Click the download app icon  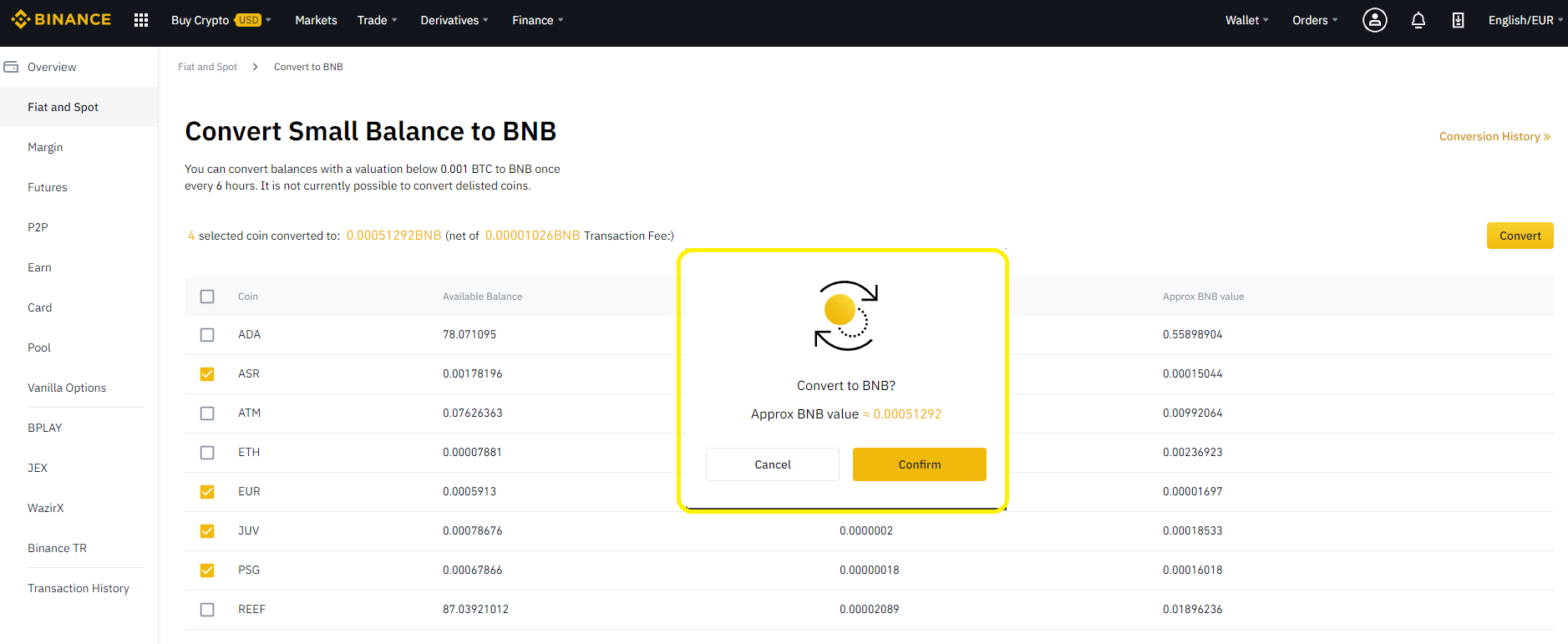pos(1458,20)
